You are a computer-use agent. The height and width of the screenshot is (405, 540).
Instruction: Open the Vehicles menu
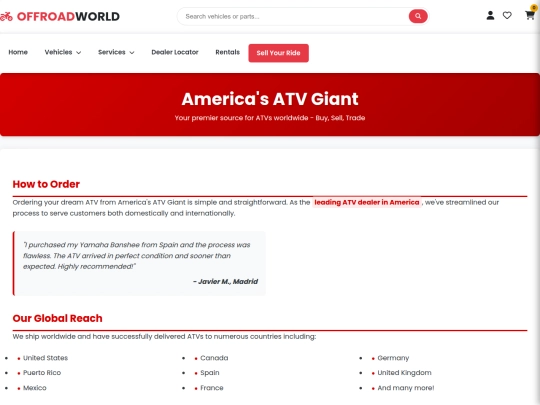click(x=58, y=52)
